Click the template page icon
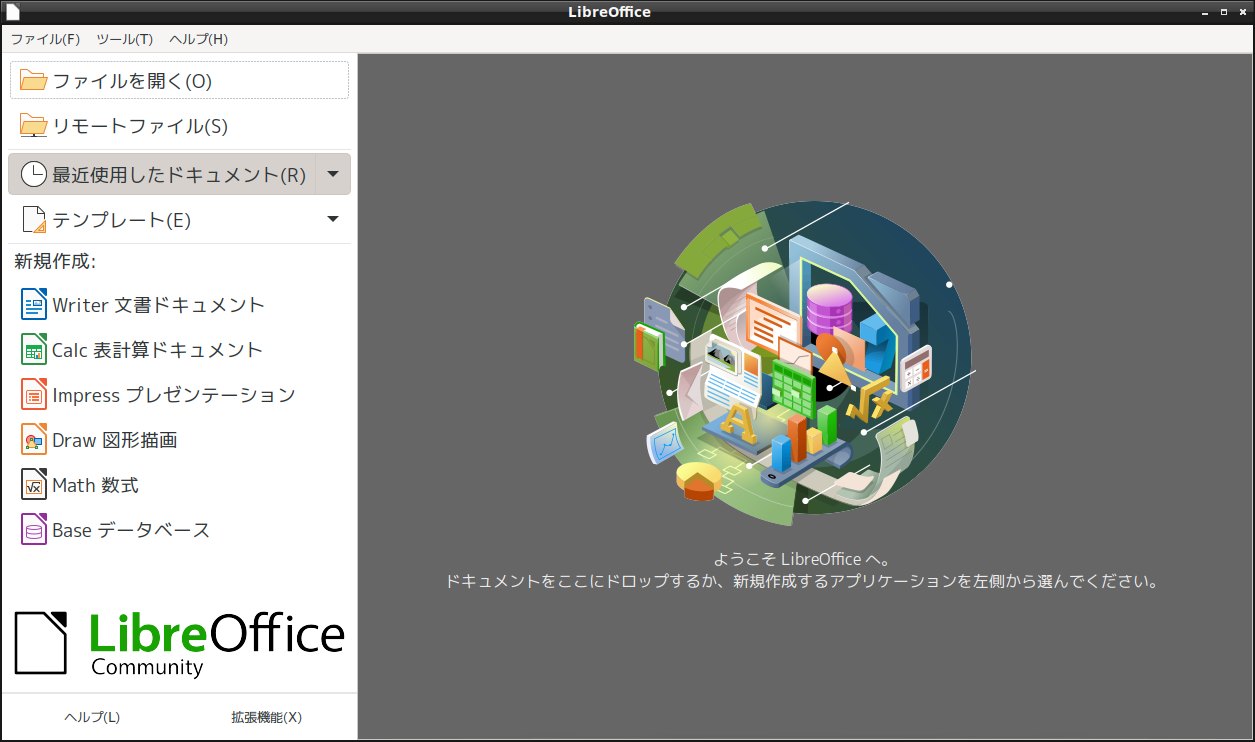 [x=34, y=220]
